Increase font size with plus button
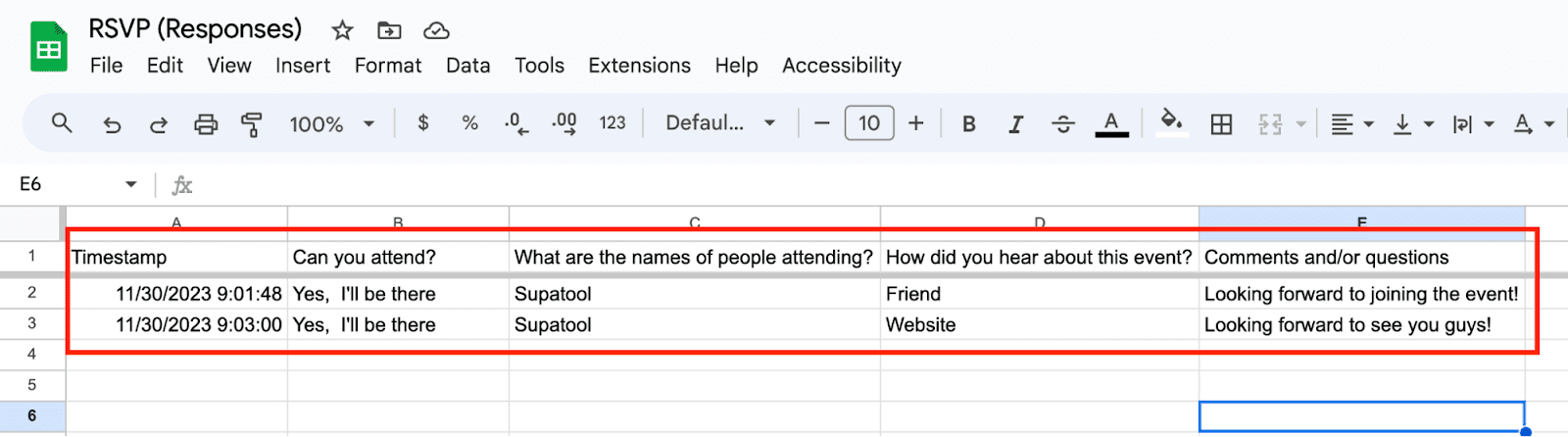This screenshot has height=437, width=1568. pos(916,123)
